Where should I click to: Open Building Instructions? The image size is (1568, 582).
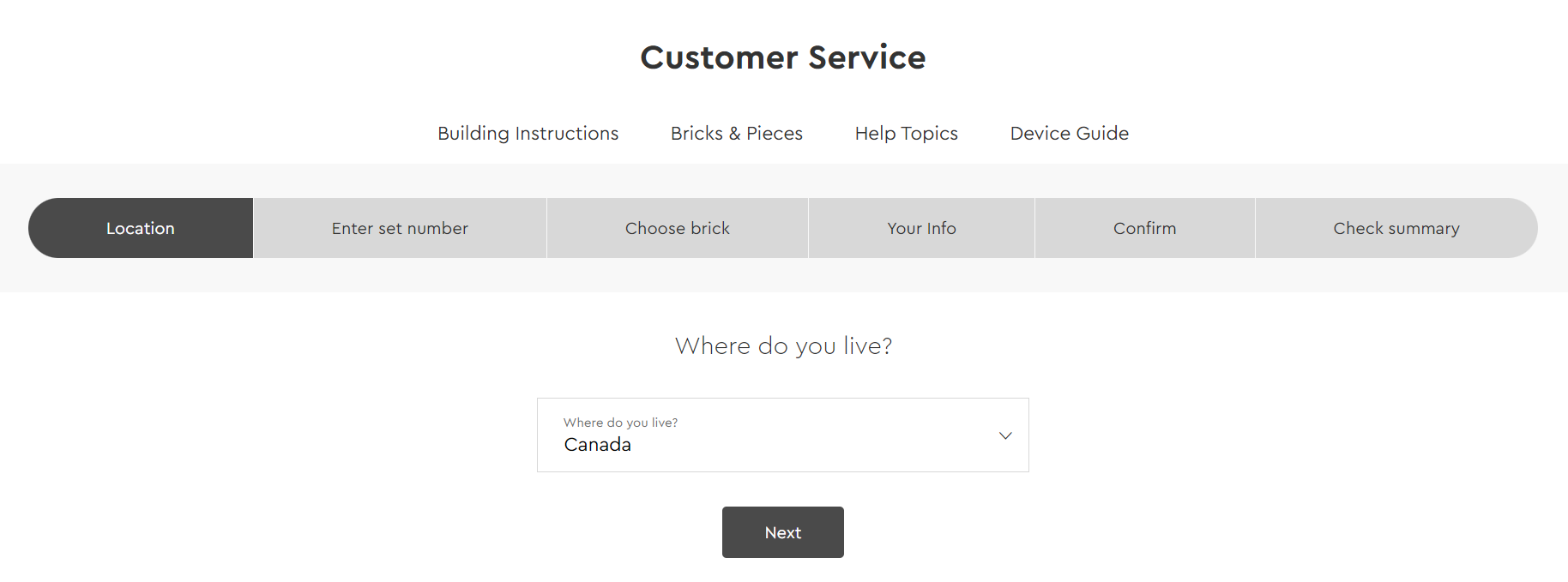point(528,133)
